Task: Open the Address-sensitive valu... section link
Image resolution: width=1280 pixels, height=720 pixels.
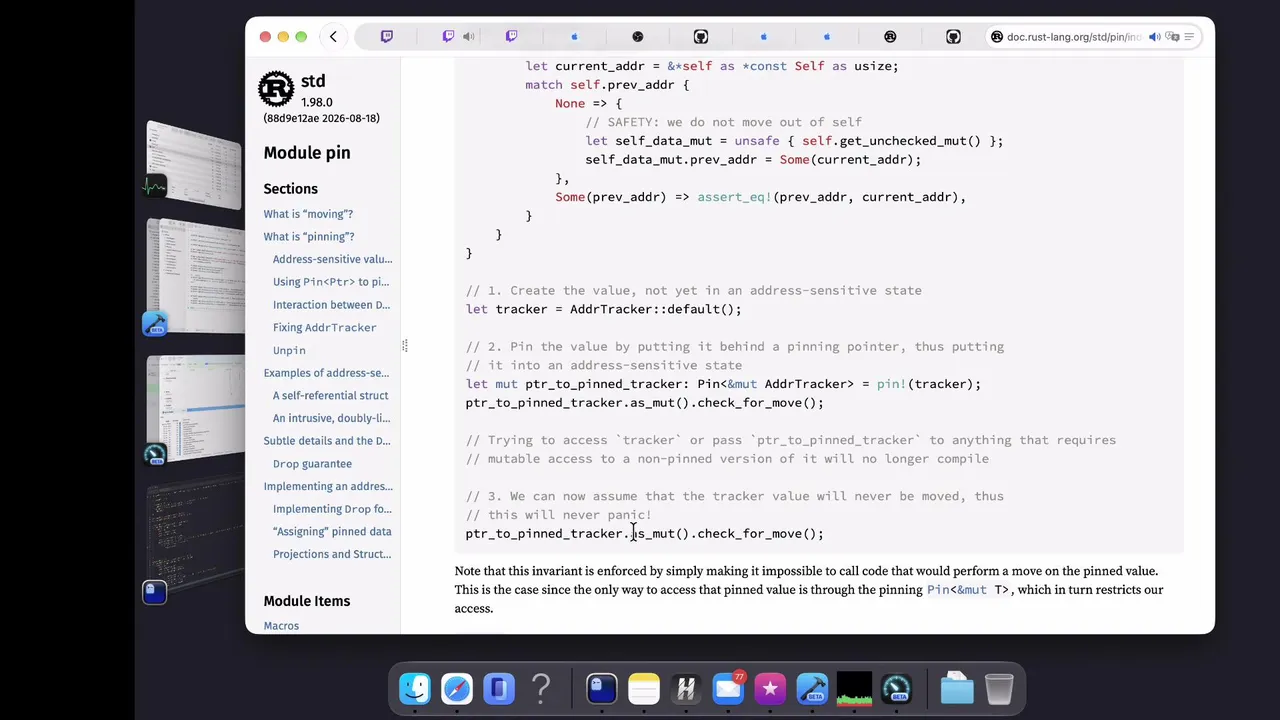Action: click(332, 259)
